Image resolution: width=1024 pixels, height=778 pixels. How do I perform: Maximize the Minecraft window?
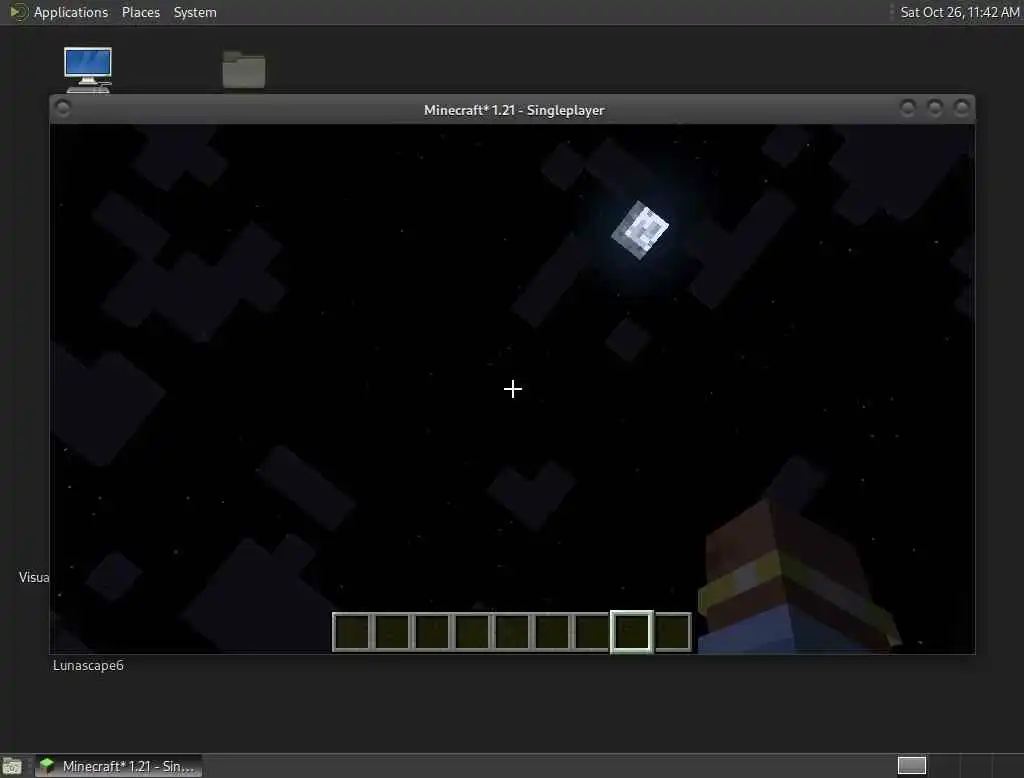tap(935, 108)
